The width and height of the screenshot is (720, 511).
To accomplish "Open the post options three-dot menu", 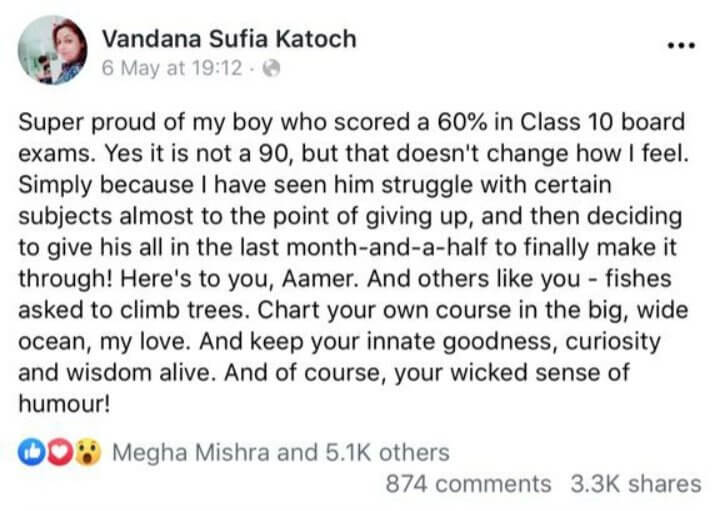I will coord(679,46).
